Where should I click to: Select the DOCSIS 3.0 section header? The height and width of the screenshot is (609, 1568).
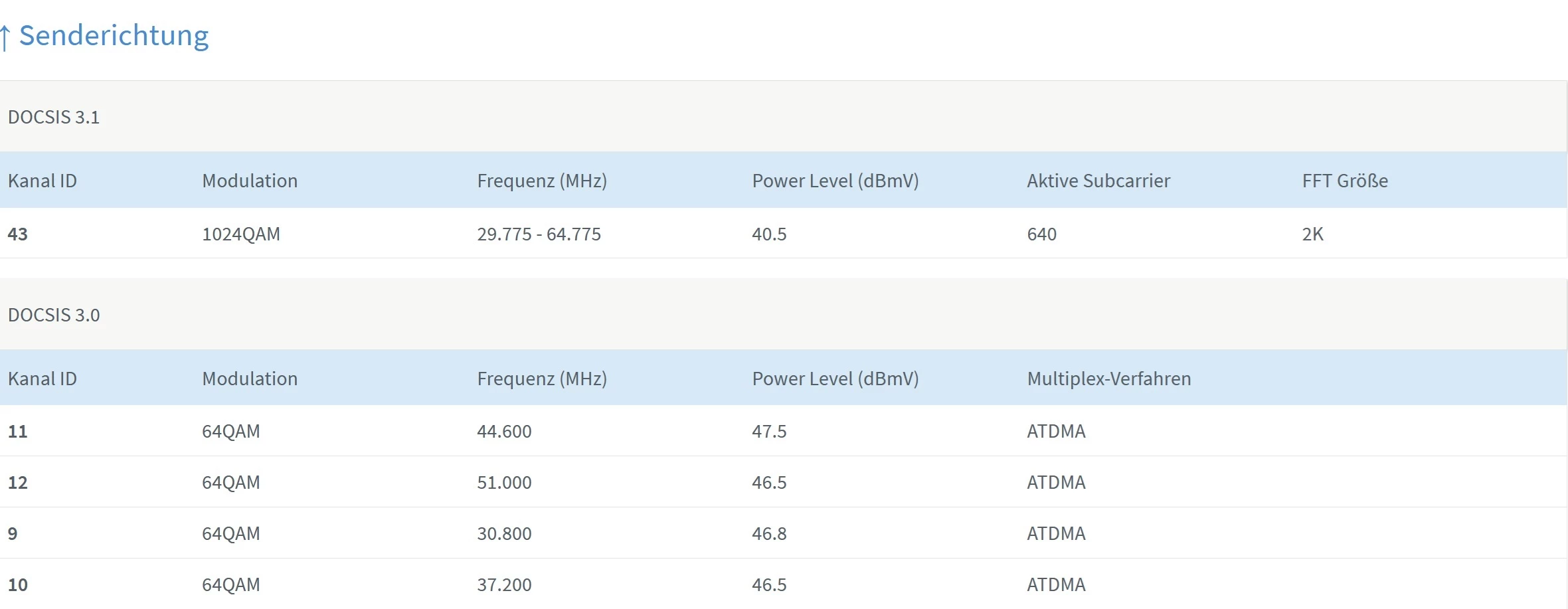54,315
